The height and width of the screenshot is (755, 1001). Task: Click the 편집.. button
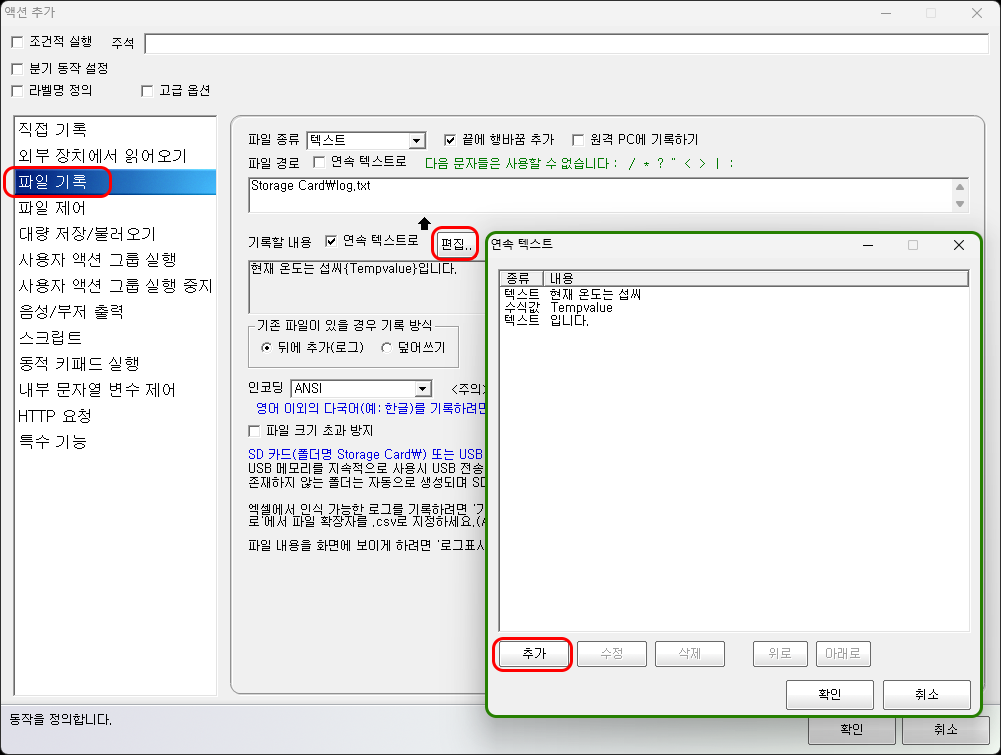point(455,244)
